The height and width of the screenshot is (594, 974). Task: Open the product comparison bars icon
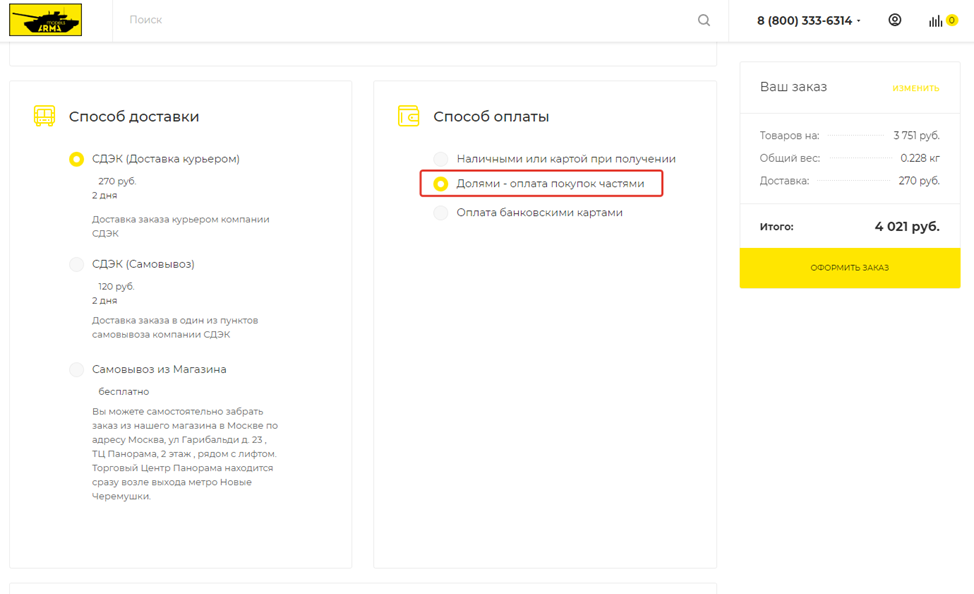(x=935, y=21)
